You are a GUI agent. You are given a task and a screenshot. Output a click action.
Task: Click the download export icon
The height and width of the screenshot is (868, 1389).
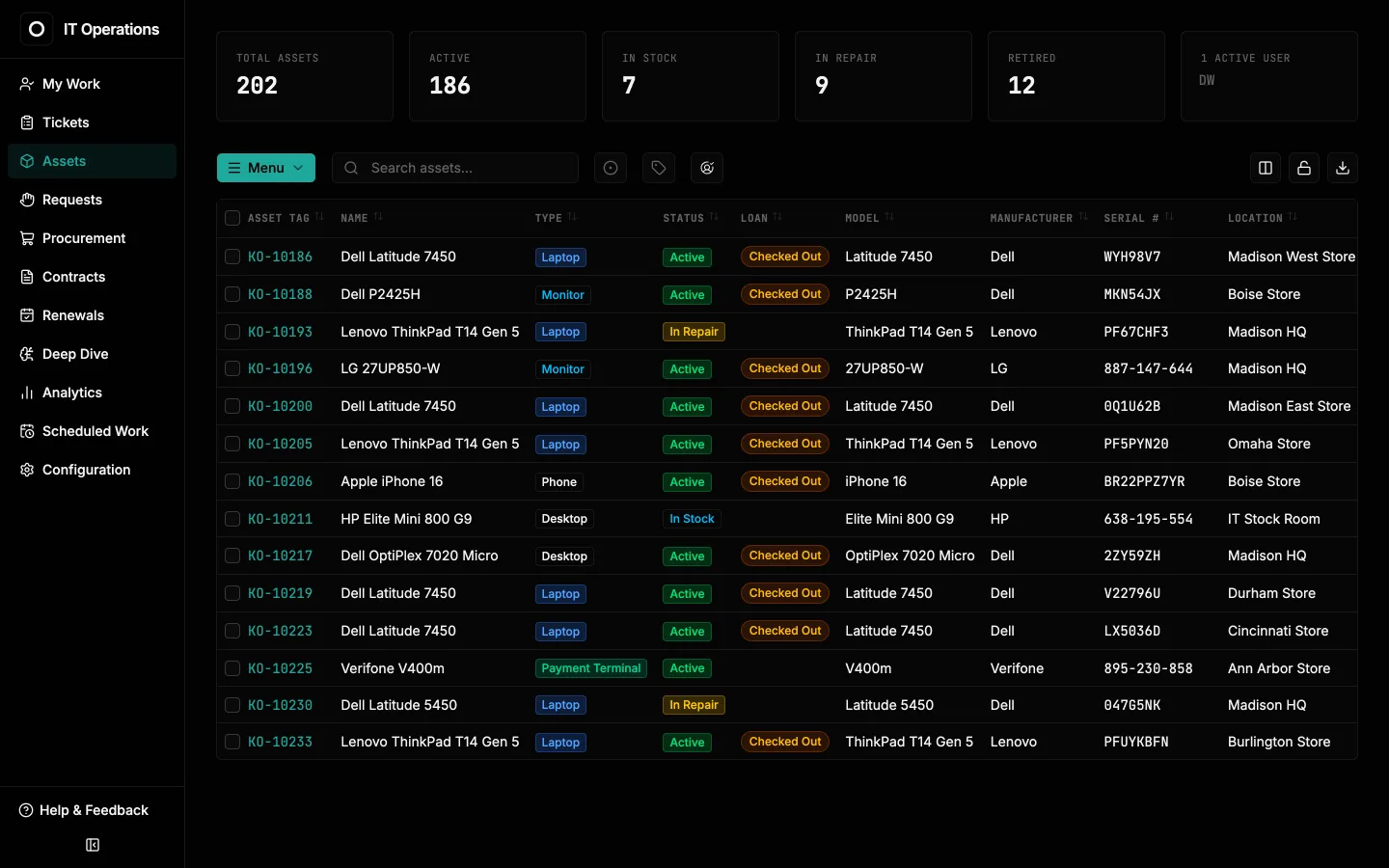tap(1343, 168)
